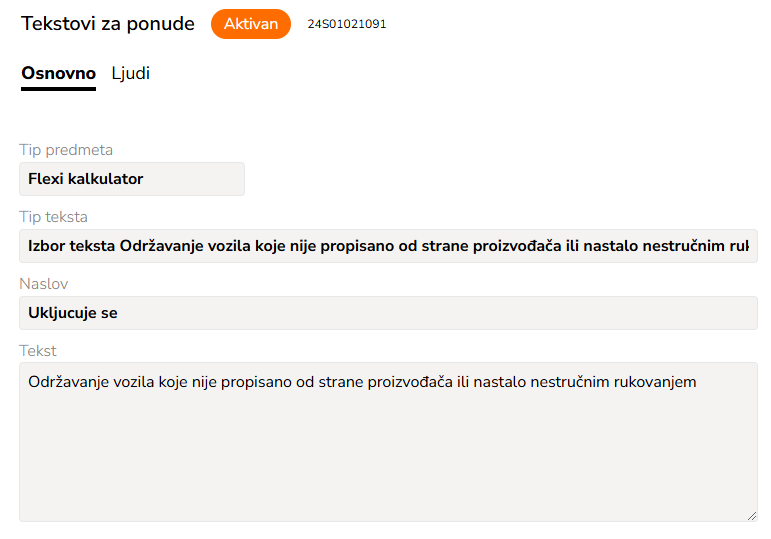Click the Tekstovi za ponude page title
The height and width of the screenshot is (539, 771).
tap(108, 24)
